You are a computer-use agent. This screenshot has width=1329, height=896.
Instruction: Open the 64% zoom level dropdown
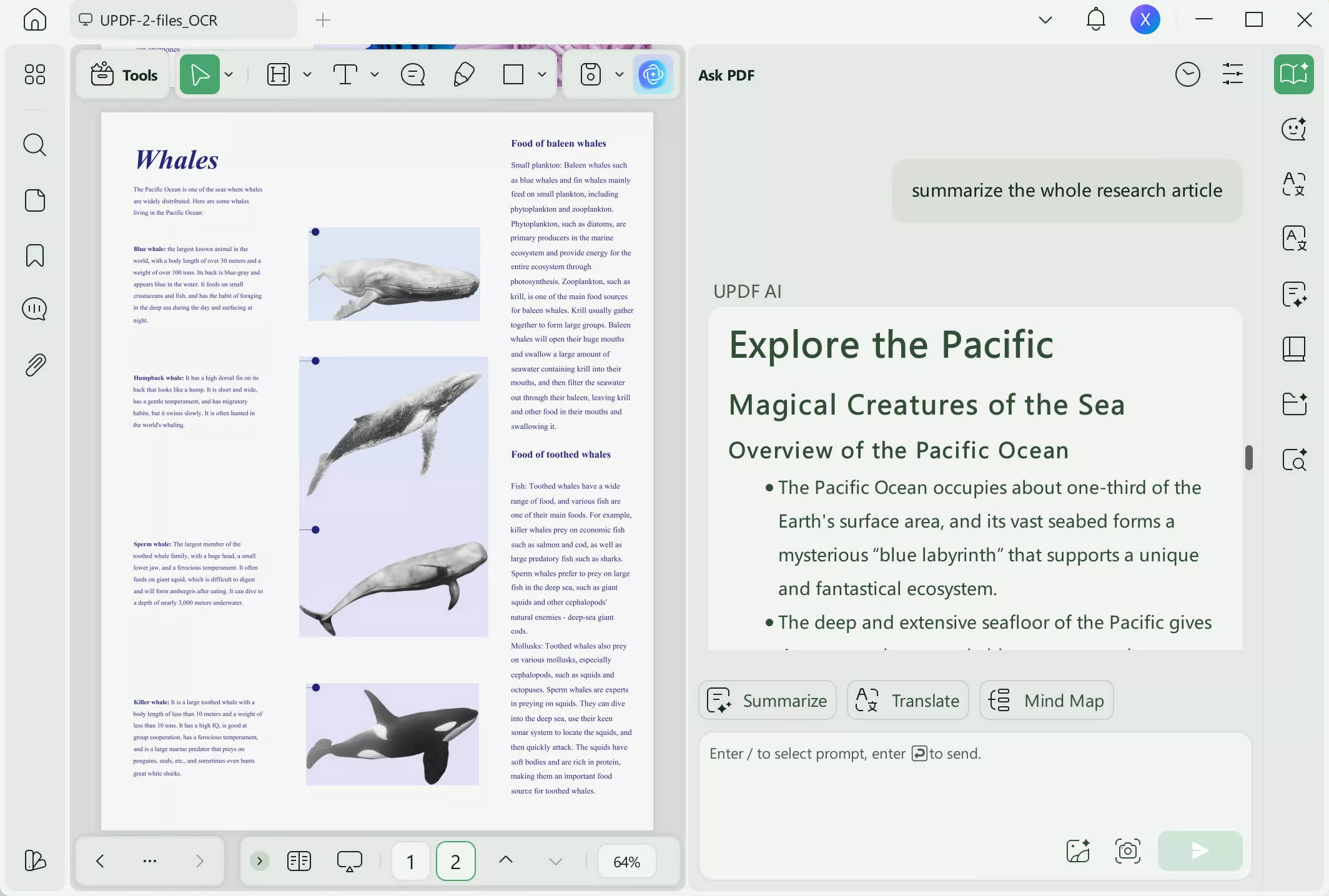click(x=626, y=862)
